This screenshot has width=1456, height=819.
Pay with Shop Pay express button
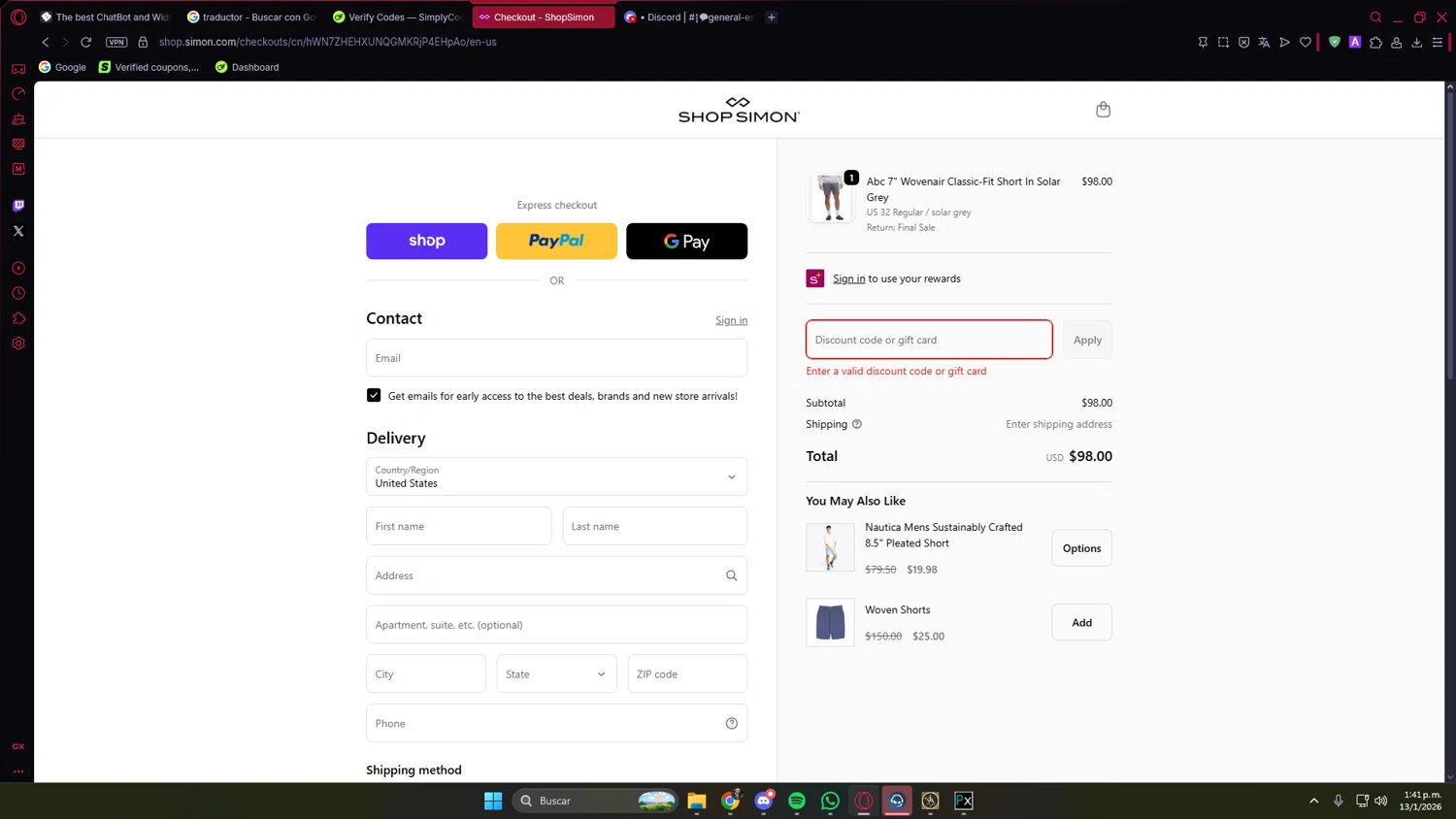pyautogui.click(x=426, y=241)
